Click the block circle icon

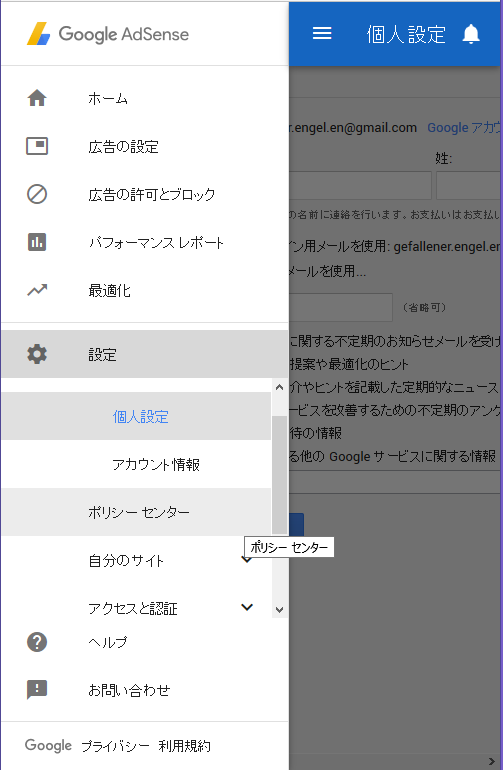37,194
